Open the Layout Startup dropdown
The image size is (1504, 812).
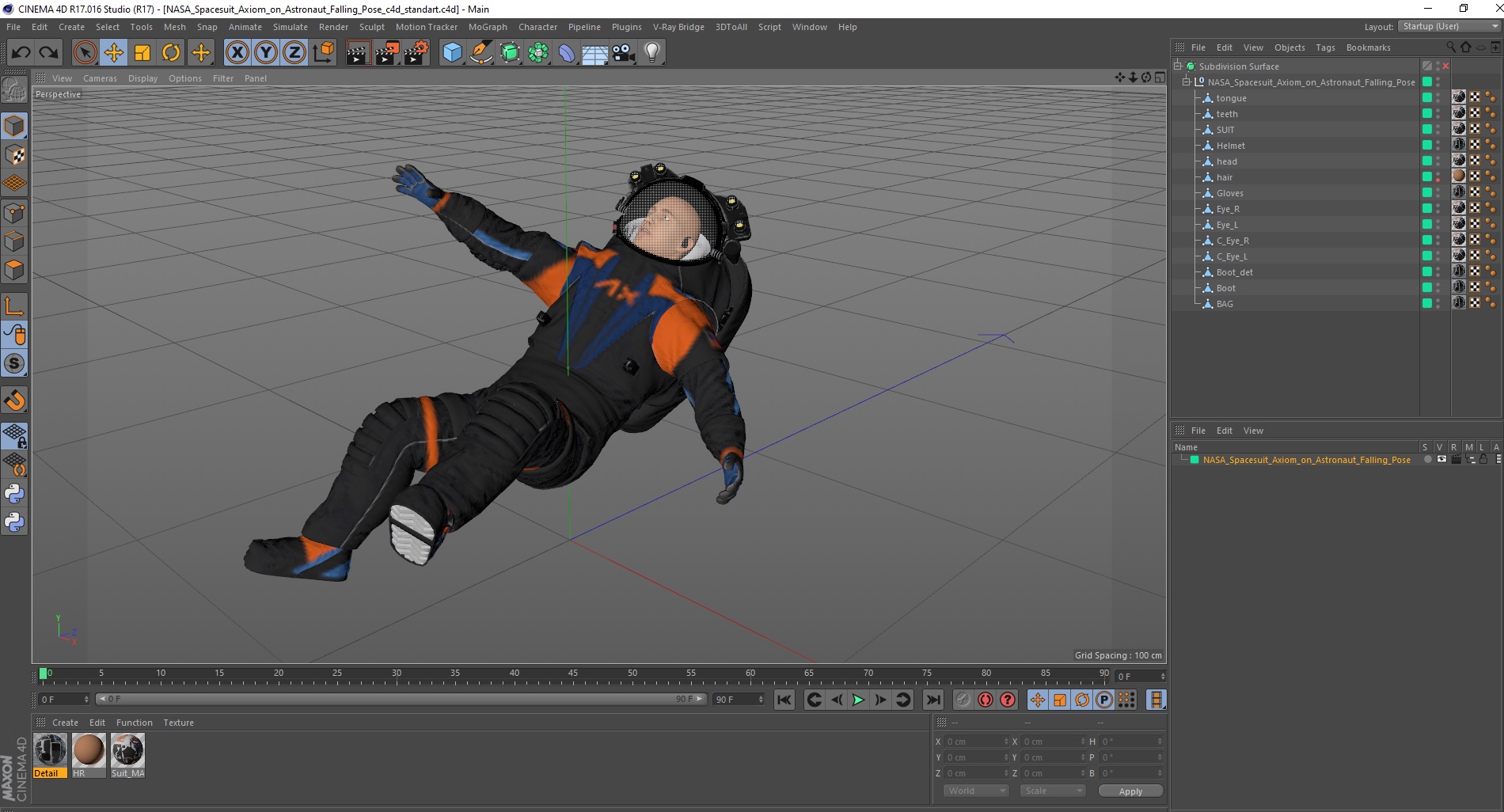[x=1449, y=26]
